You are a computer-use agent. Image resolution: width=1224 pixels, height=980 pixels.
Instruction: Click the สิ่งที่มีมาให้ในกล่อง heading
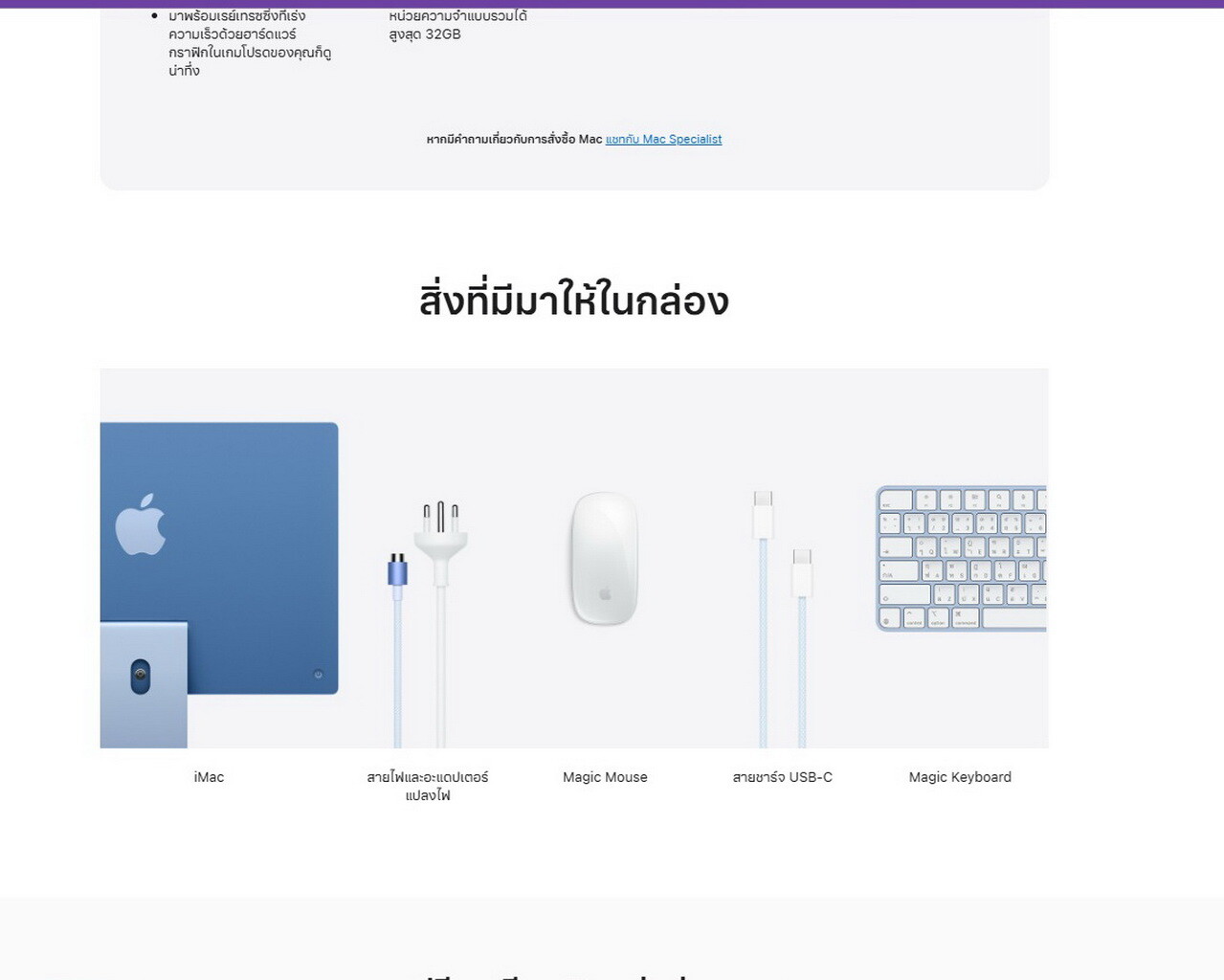point(574,300)
